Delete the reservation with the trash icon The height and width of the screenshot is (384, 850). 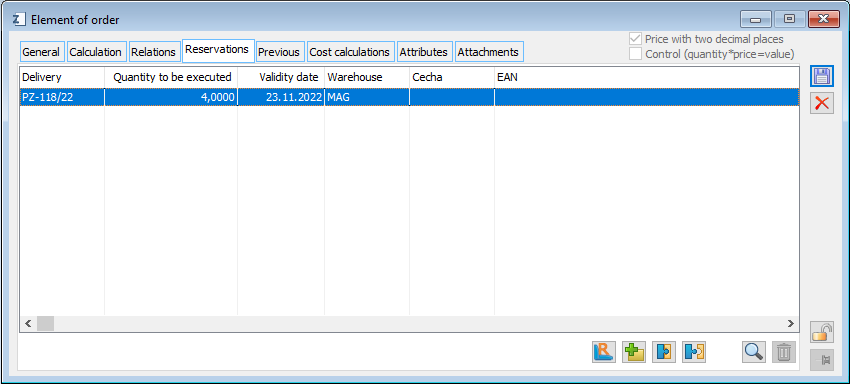tap(783, 351)
